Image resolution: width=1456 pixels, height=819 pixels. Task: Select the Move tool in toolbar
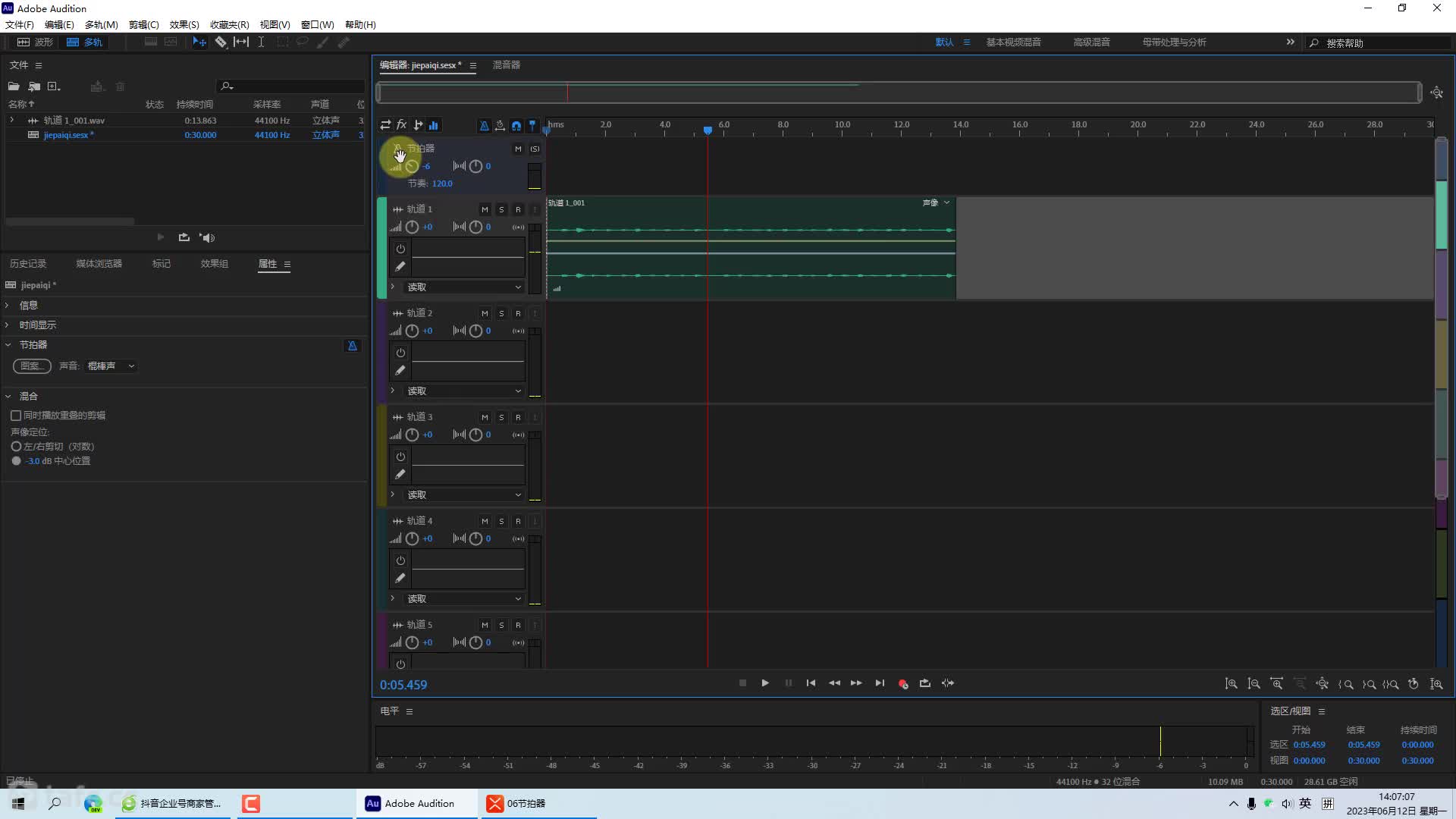click(199, 42)
